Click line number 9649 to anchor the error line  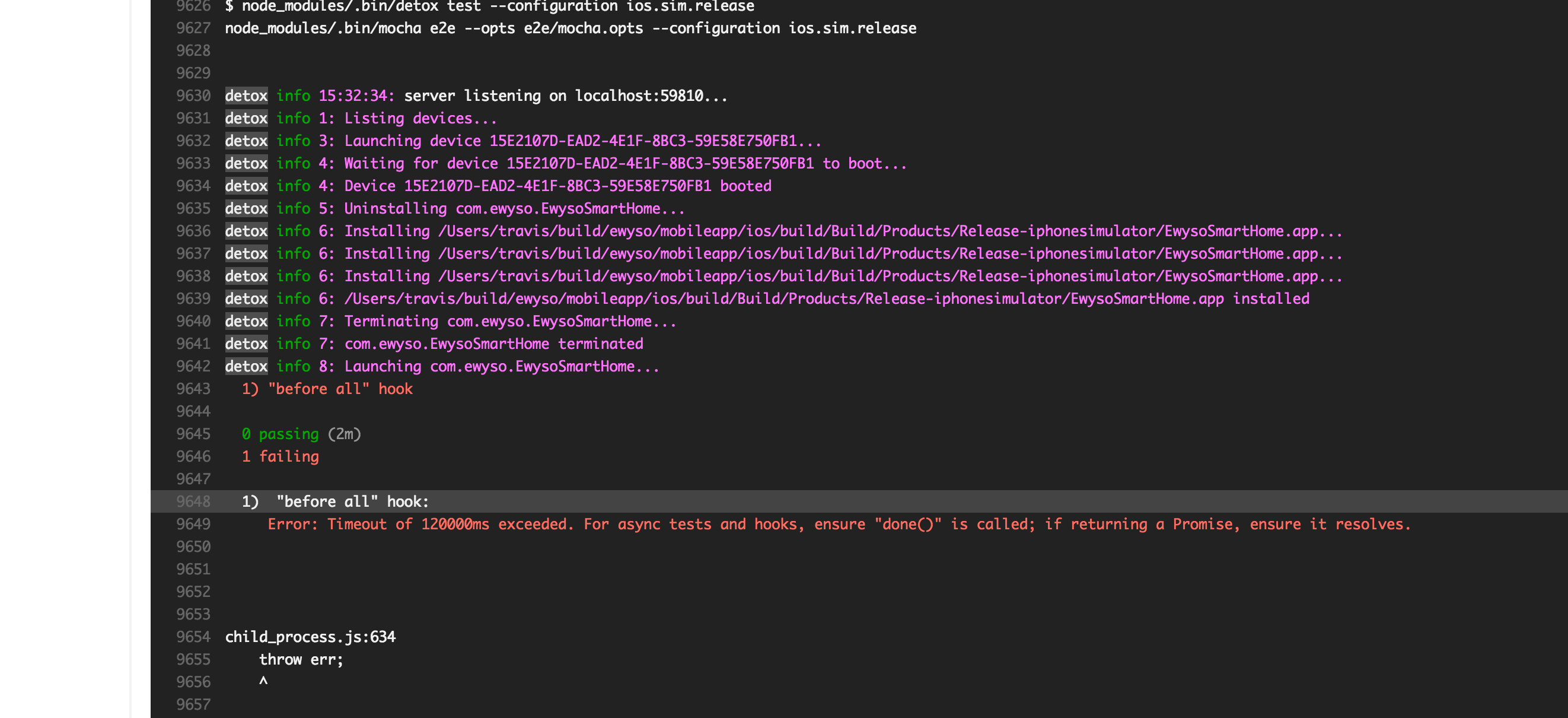tap(193, 524)
